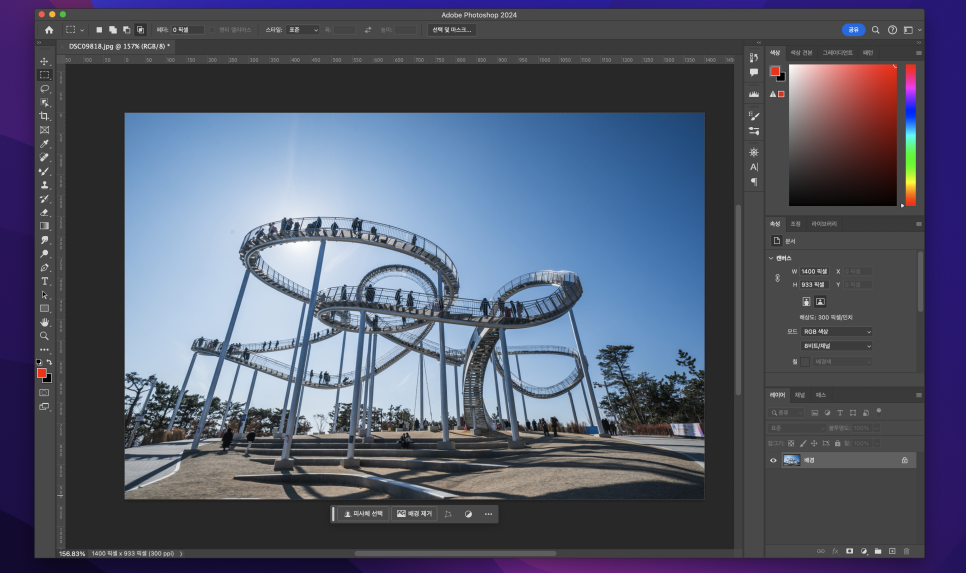Select the Hand tool
The image size is (966, 573).
tap(44, 322)
